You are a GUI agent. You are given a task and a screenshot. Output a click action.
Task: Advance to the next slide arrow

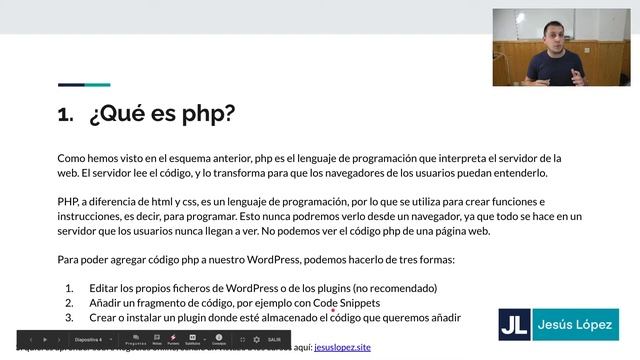point(59,340)
